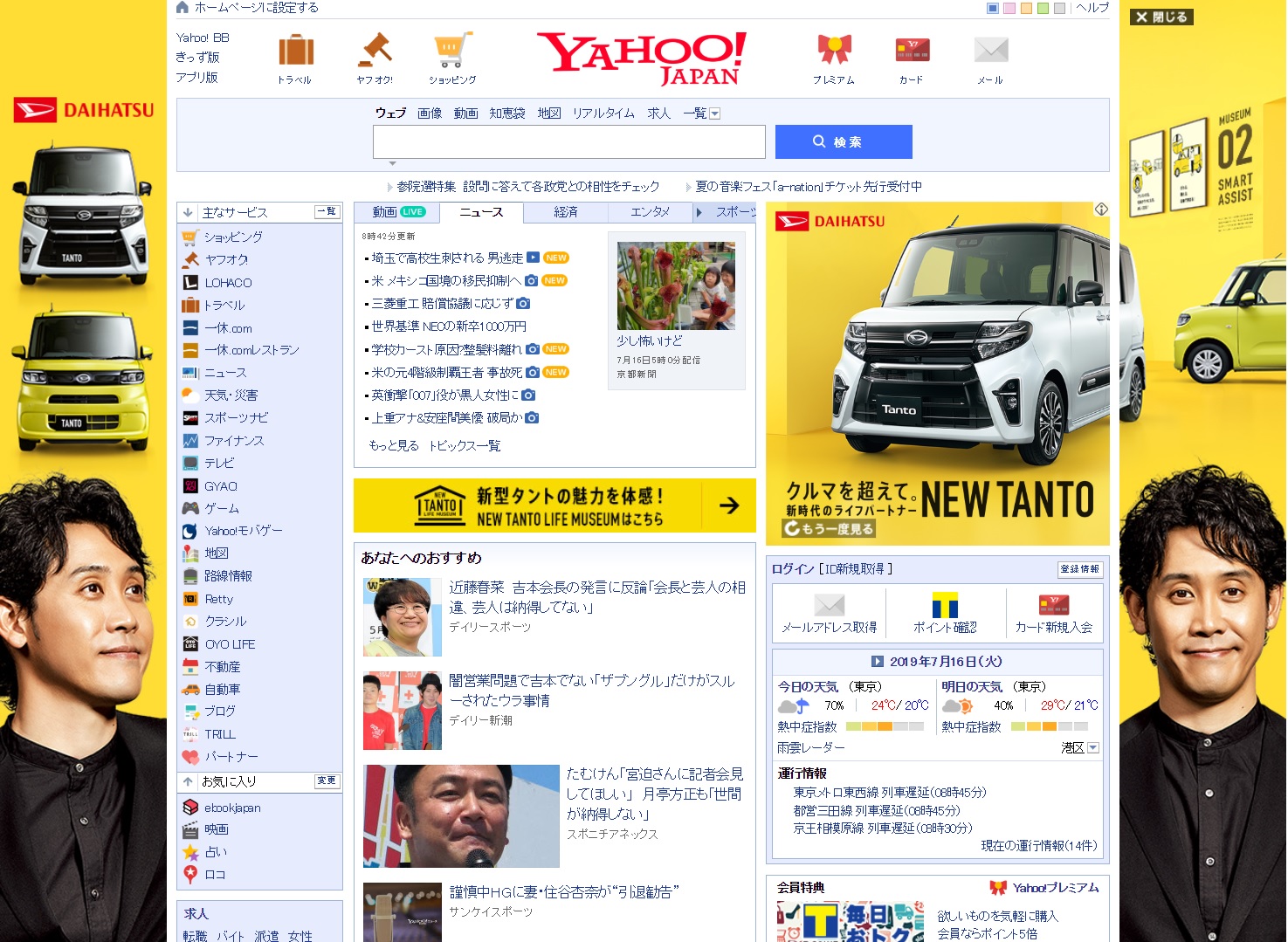The height and width of the screenshot is (942, 1288).
Task: Open the きっず版 link under Yahoo! BB
Action: 197,58
